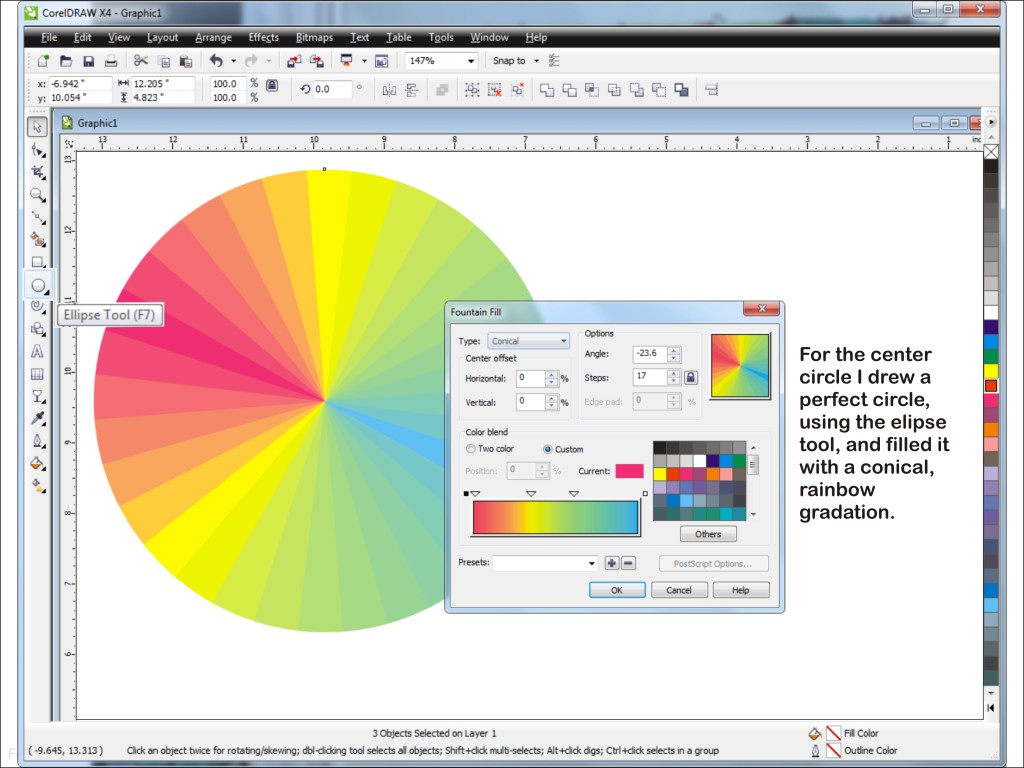Select the Pick tool arrow
The width and height of the screenshot is (1024, 768).
click(37, 127)
